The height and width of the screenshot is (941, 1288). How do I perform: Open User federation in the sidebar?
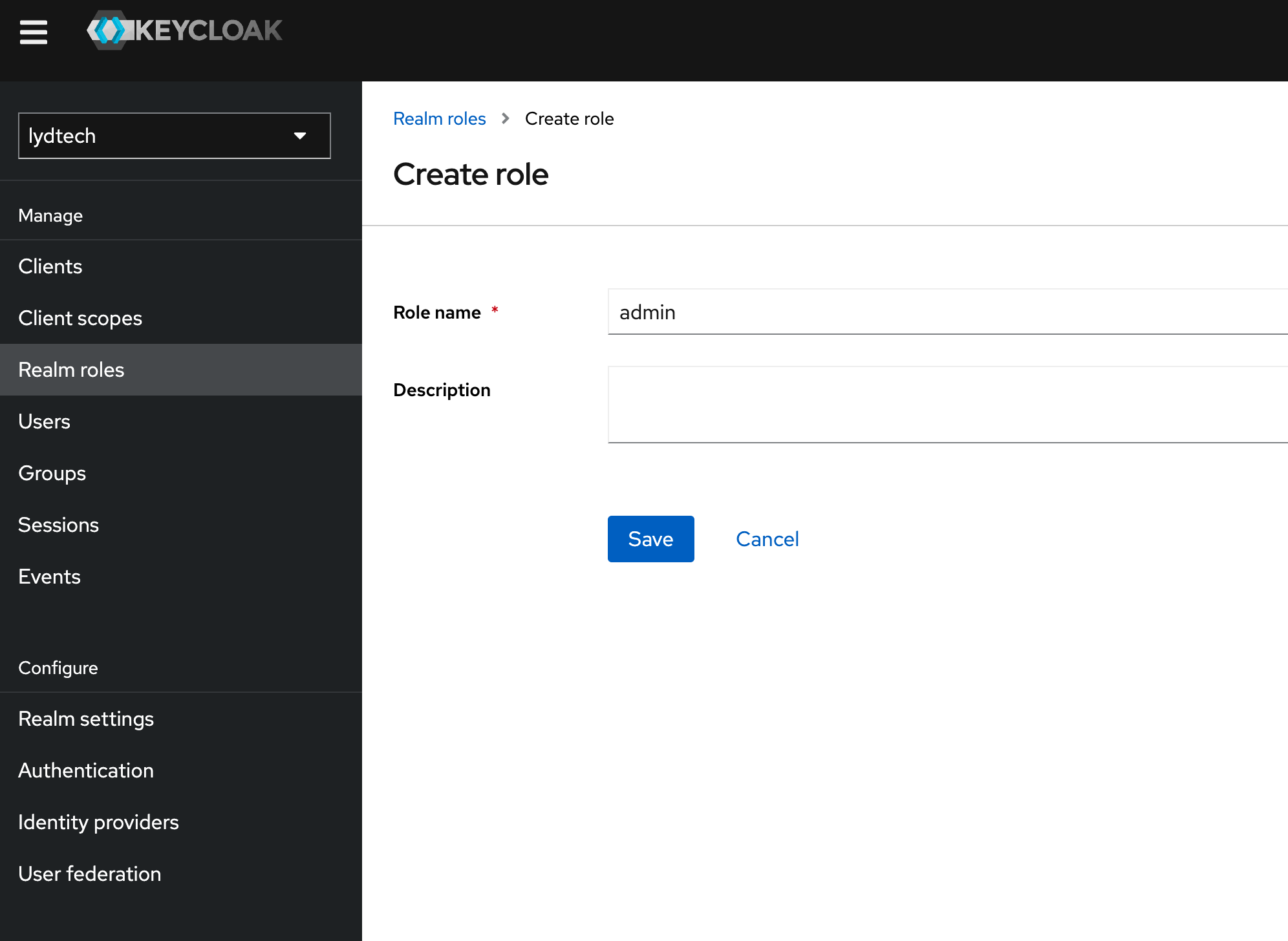(181, 874)
